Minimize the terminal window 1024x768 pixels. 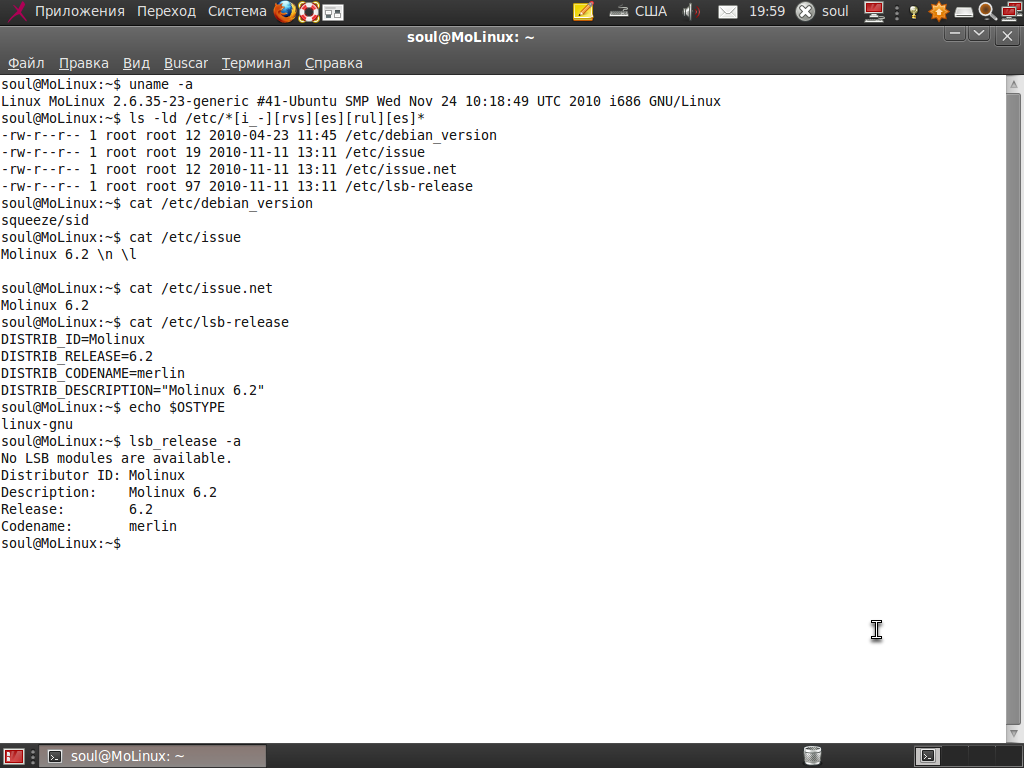click(955, 34)
